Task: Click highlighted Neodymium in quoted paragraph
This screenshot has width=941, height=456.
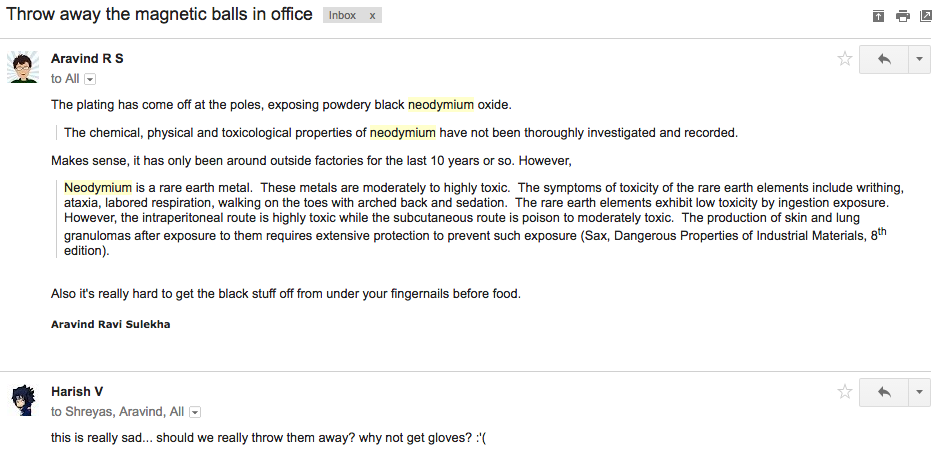Action: (x=98, y=188)
